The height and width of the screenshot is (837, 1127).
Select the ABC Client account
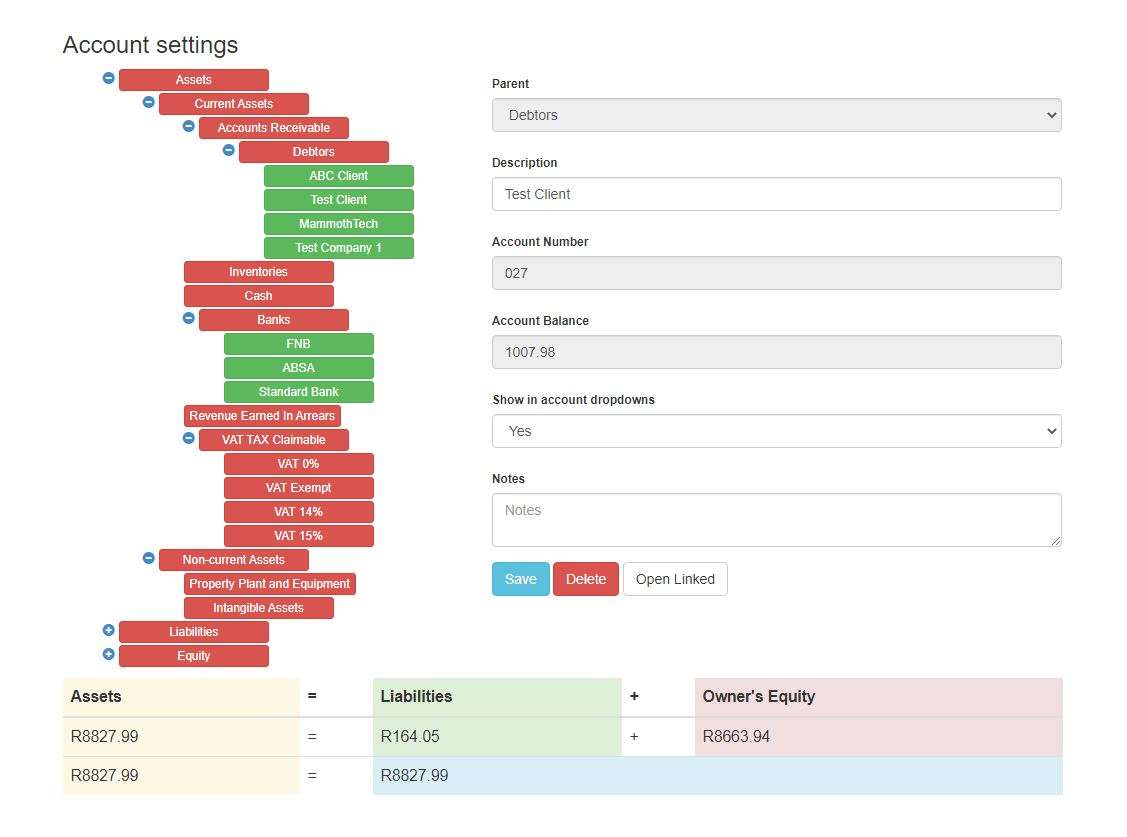tap(338, 176)
